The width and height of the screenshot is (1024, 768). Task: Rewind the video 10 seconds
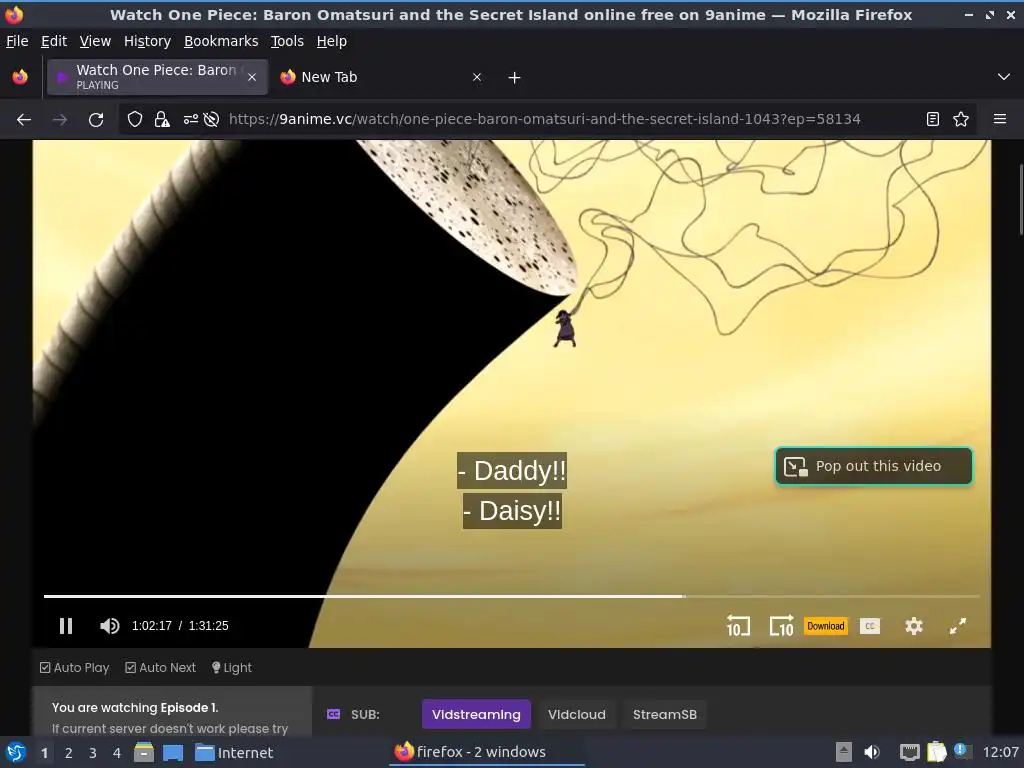click(738, 626)
